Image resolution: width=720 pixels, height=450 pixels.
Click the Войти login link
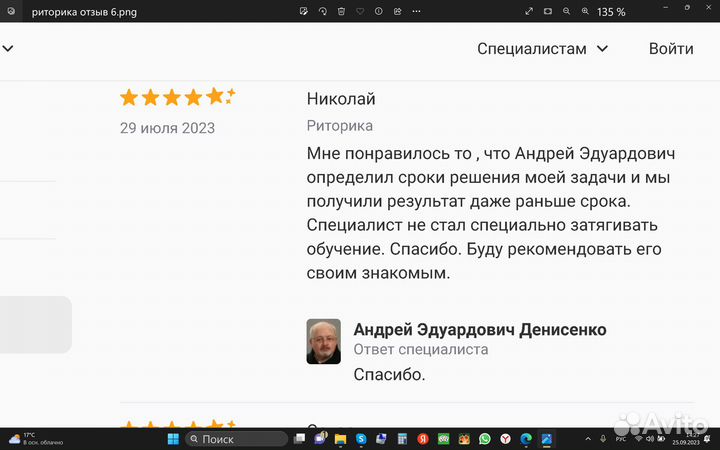click(671, 48)
